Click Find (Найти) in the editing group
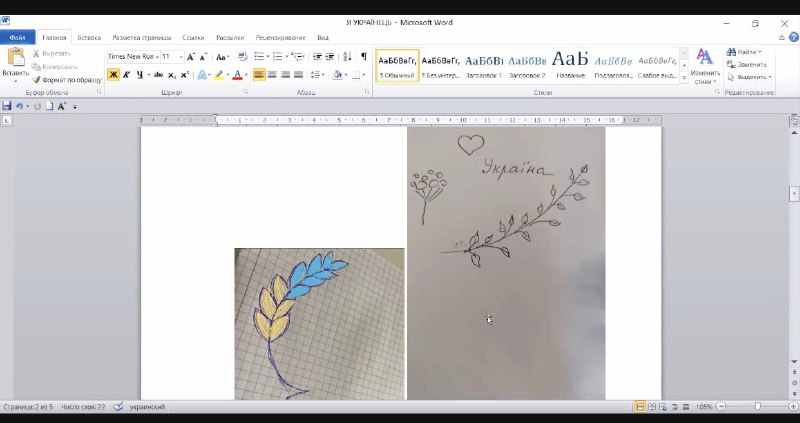The width and height of the screenshot is (800, 423). click(x=744, y=52)
